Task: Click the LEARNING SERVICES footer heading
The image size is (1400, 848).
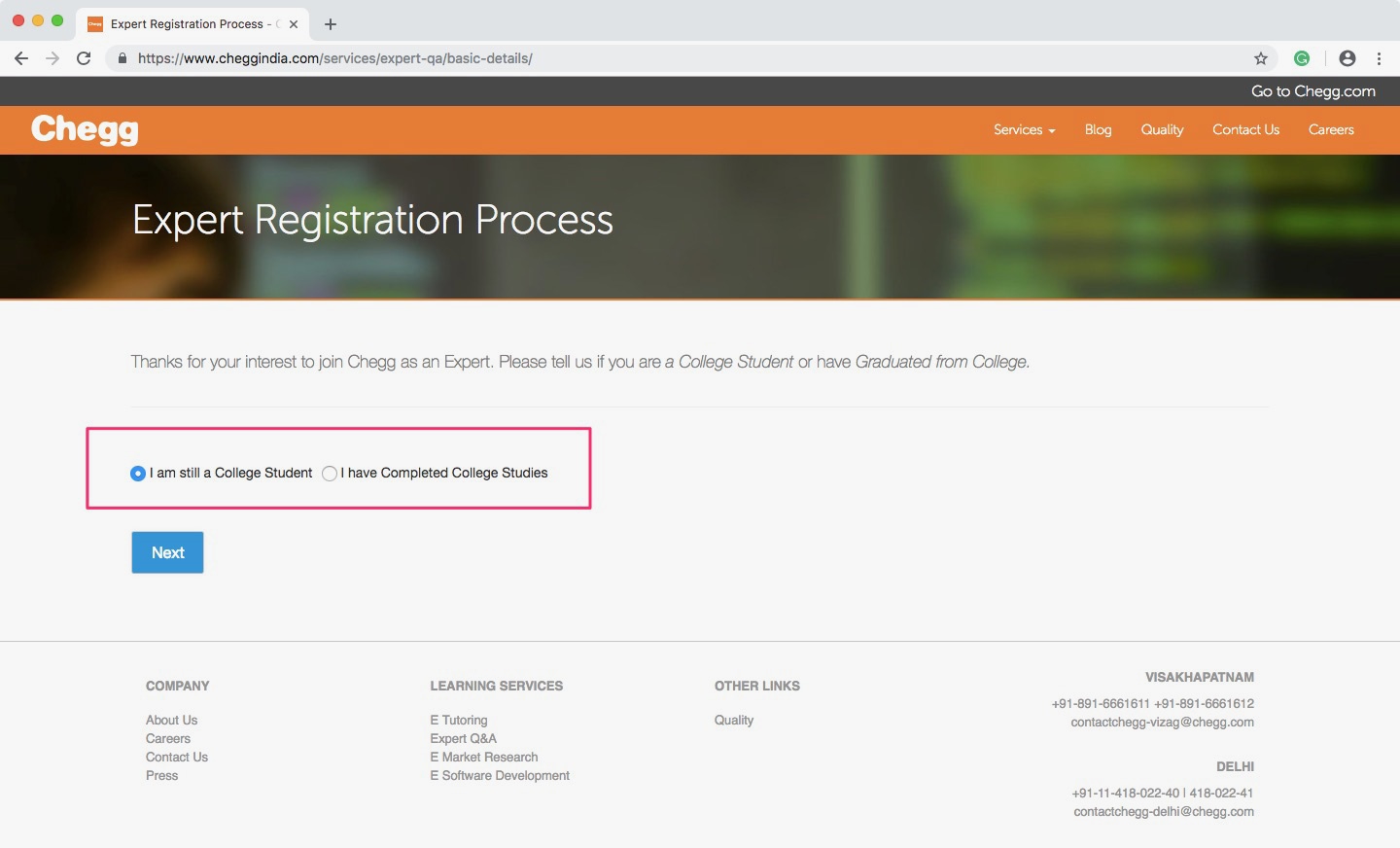Action: pos(496,687)
